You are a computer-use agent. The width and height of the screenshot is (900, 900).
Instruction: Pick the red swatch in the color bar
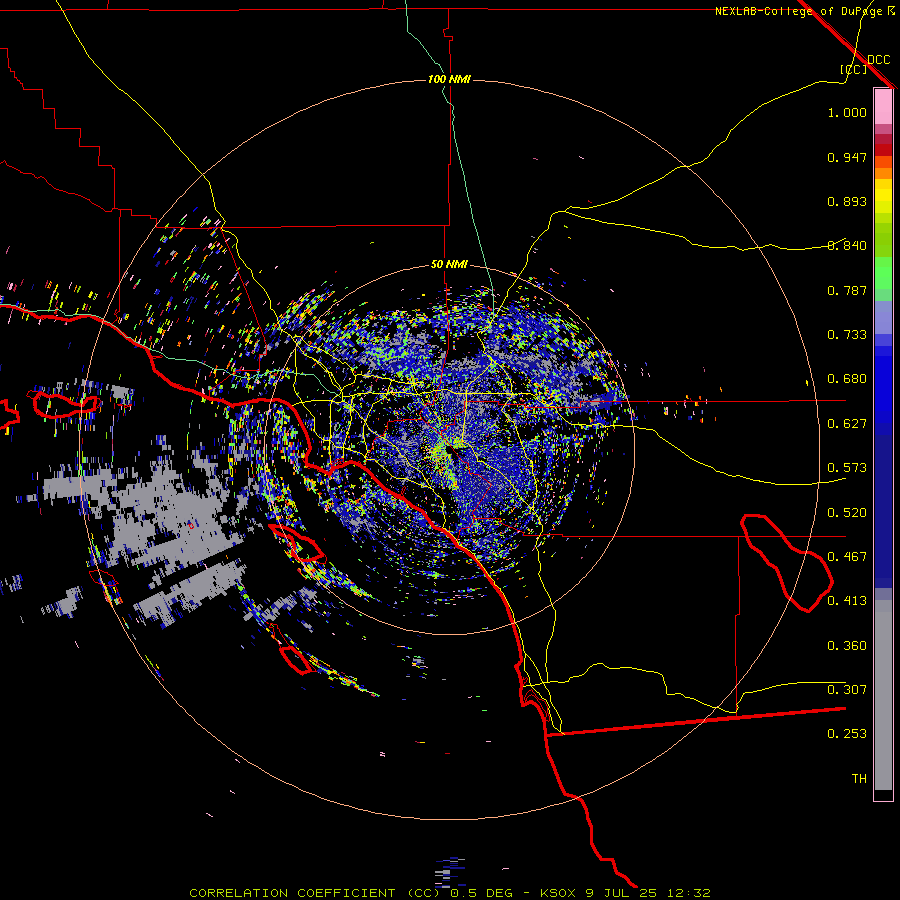[x=883, y=150]
